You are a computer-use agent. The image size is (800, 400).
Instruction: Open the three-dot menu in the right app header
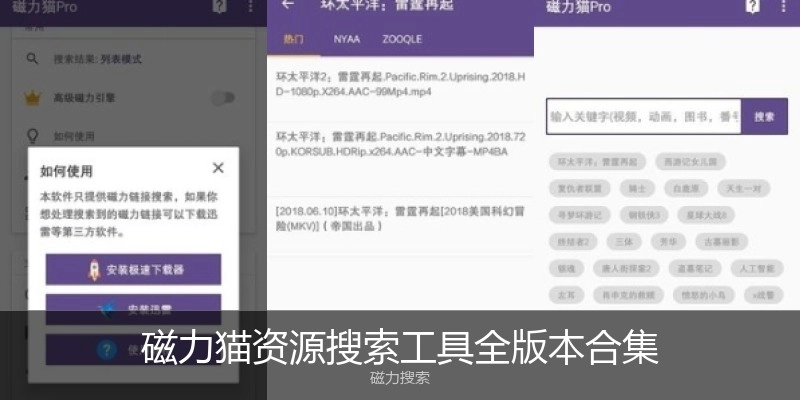(x=783, y=6)
